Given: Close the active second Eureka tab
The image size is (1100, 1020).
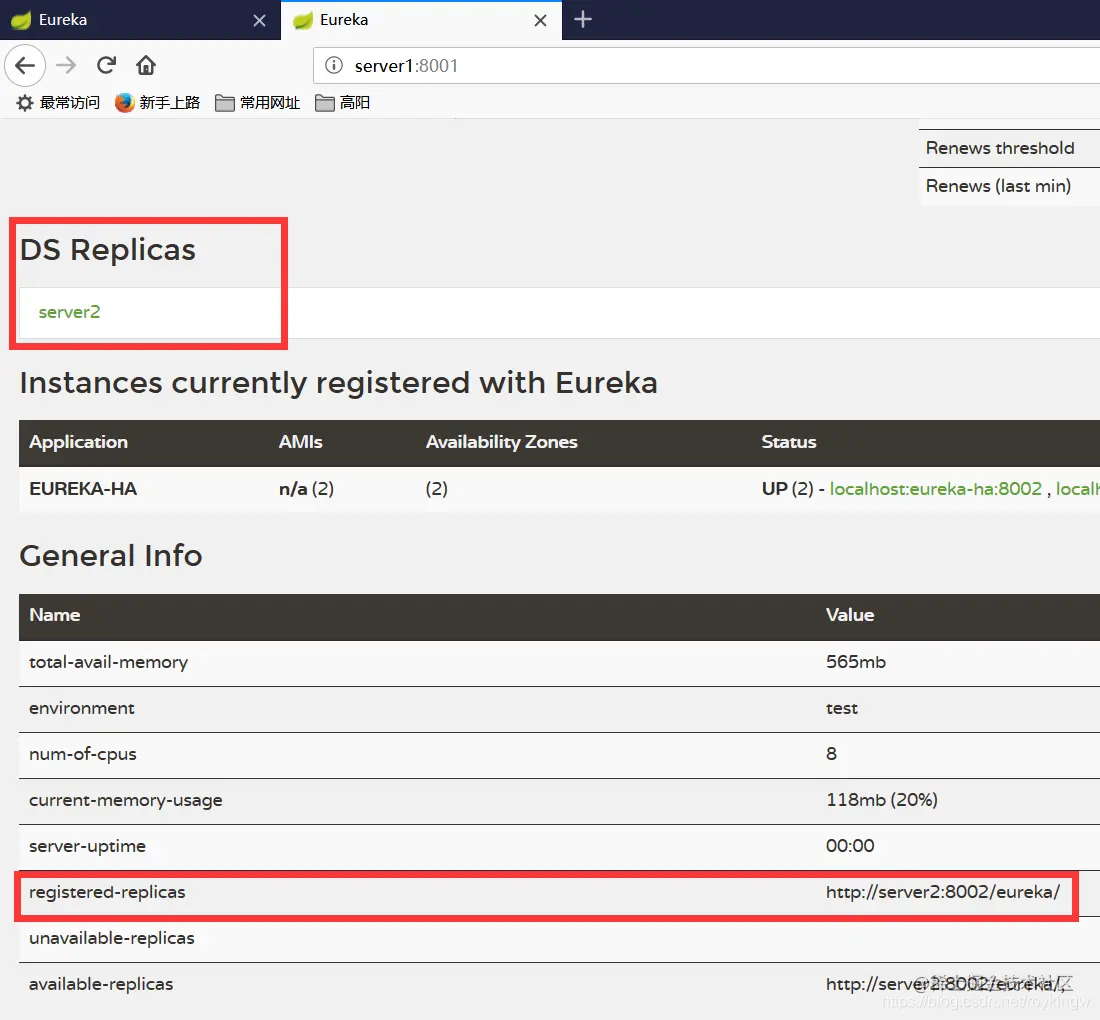Looking at the screenshot, I should coord(540,20).
